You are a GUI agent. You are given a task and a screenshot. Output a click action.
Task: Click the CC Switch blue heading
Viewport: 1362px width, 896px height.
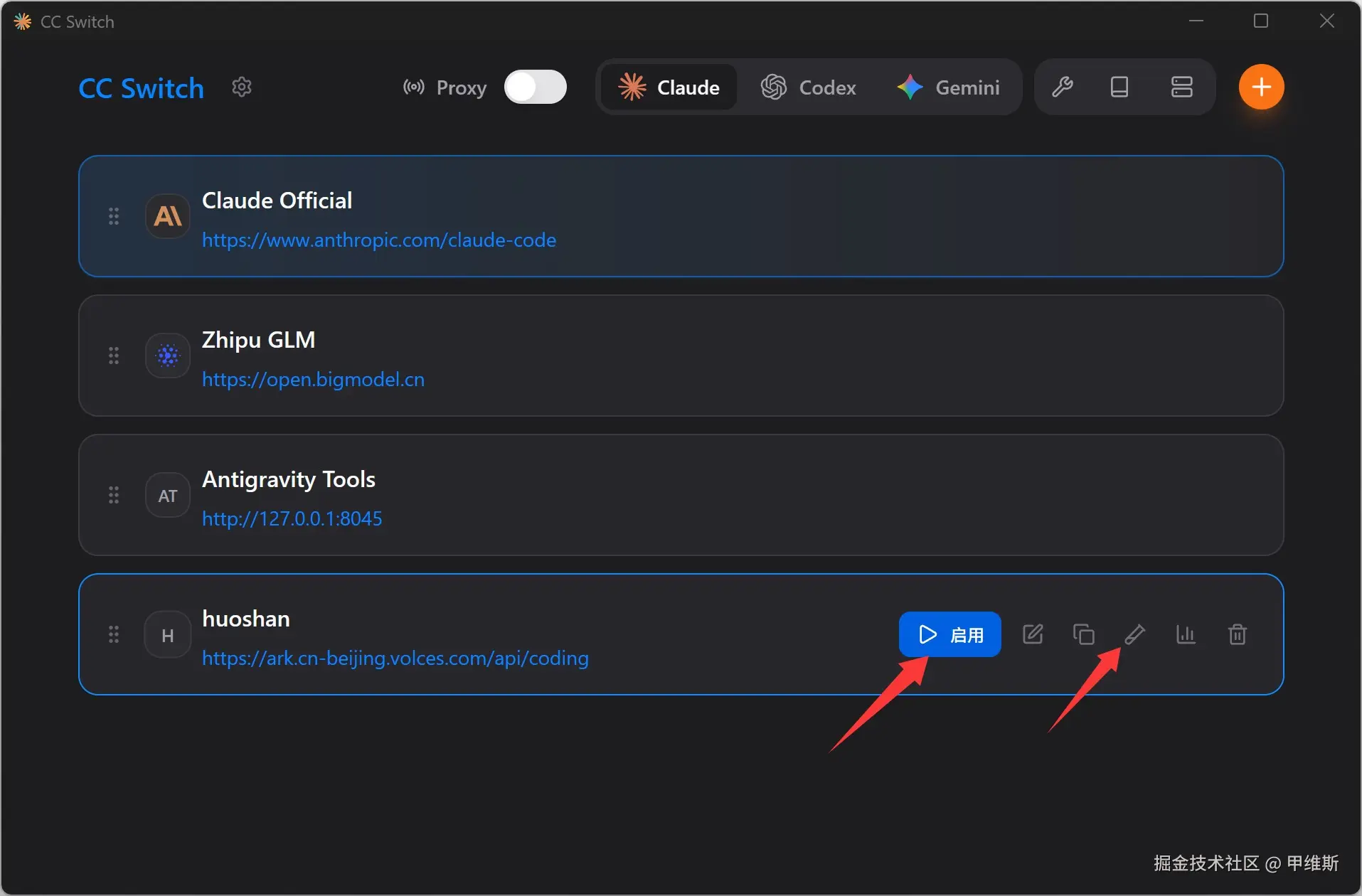(142, 88)
